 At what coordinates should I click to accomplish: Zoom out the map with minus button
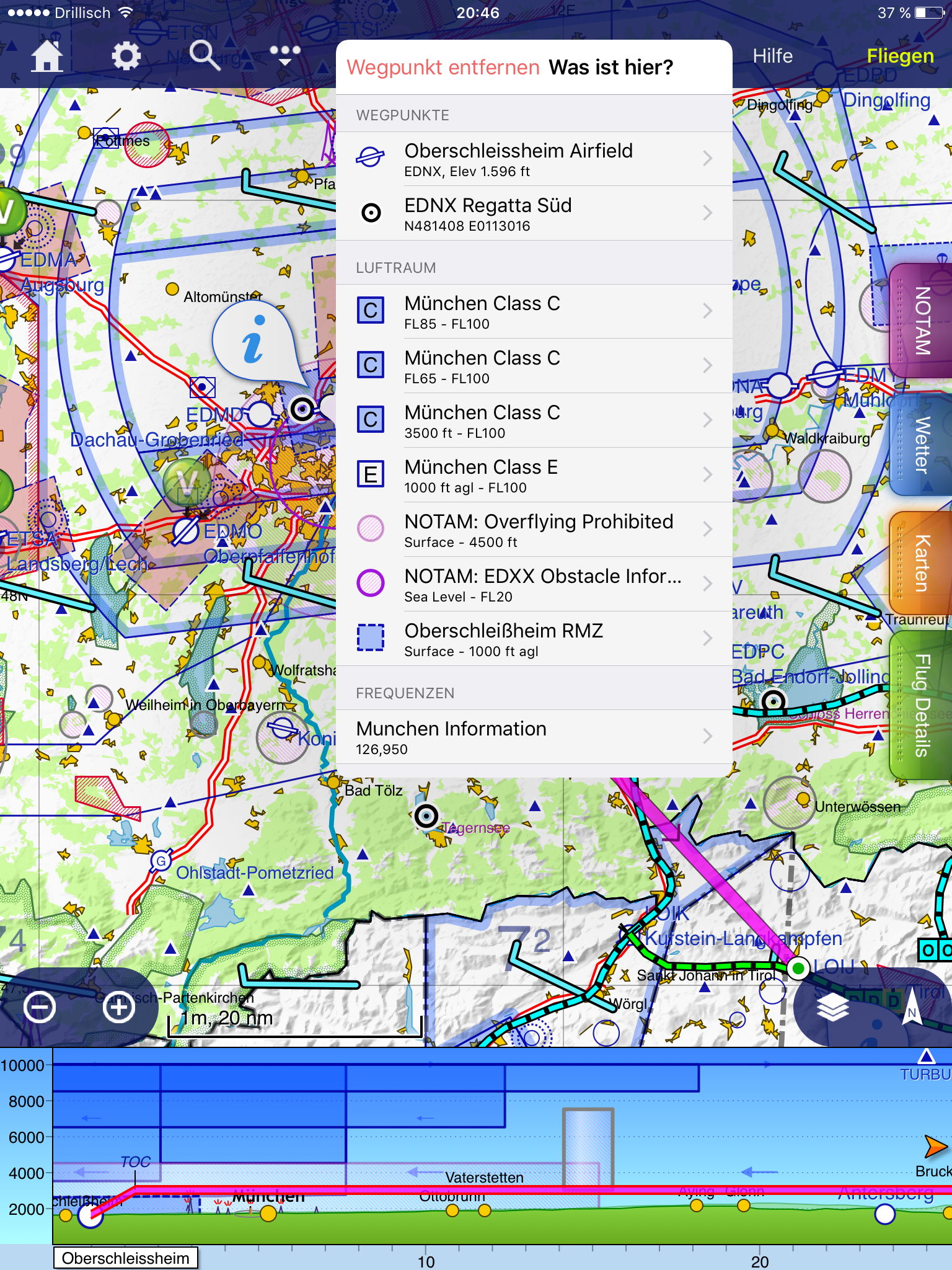pos(40,1007)
